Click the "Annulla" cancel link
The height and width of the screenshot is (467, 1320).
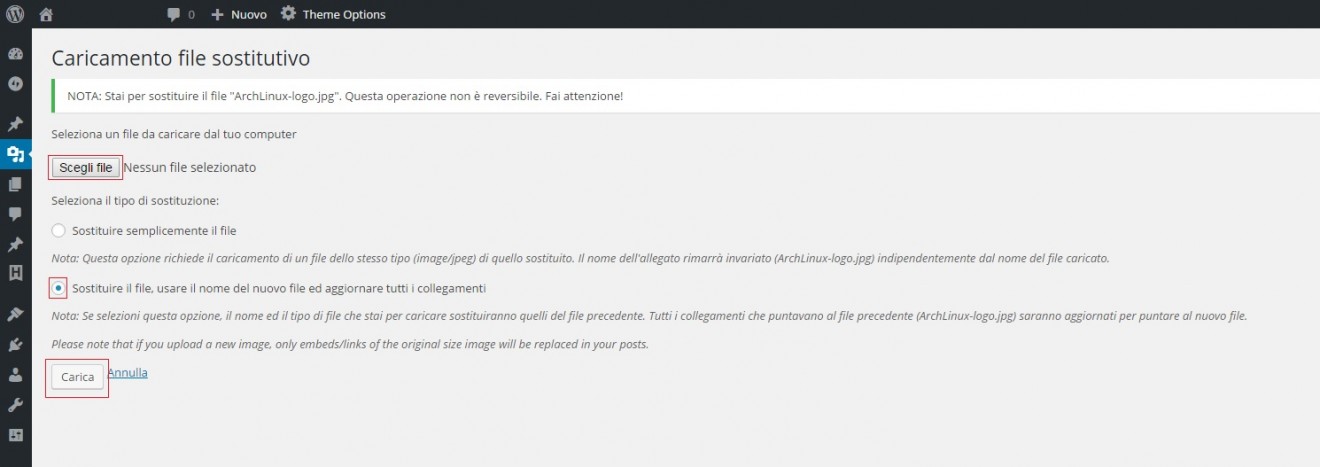(128, 373)
